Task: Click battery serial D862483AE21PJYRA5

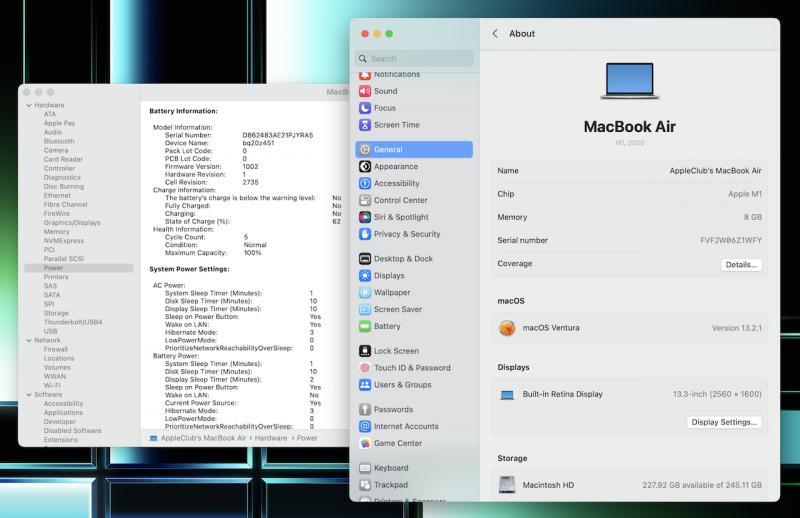Action: 278,135
